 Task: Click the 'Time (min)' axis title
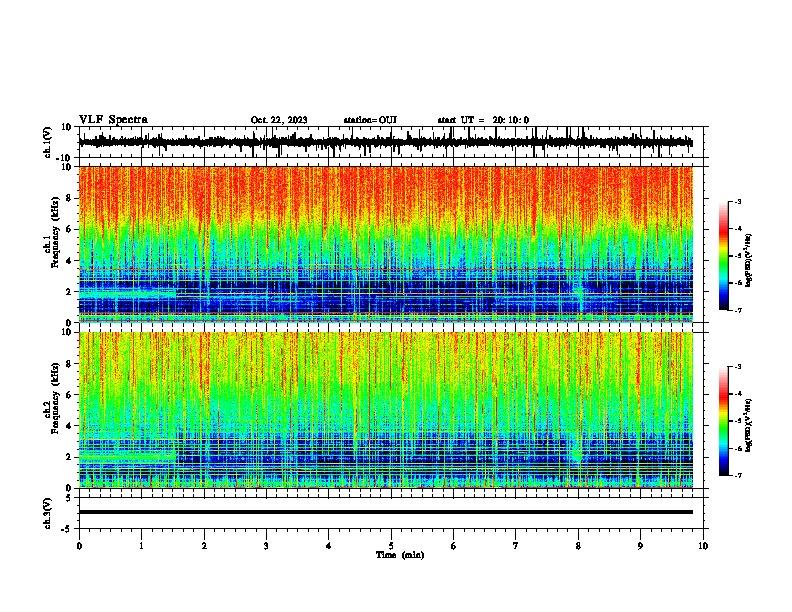tap(400, 555)
